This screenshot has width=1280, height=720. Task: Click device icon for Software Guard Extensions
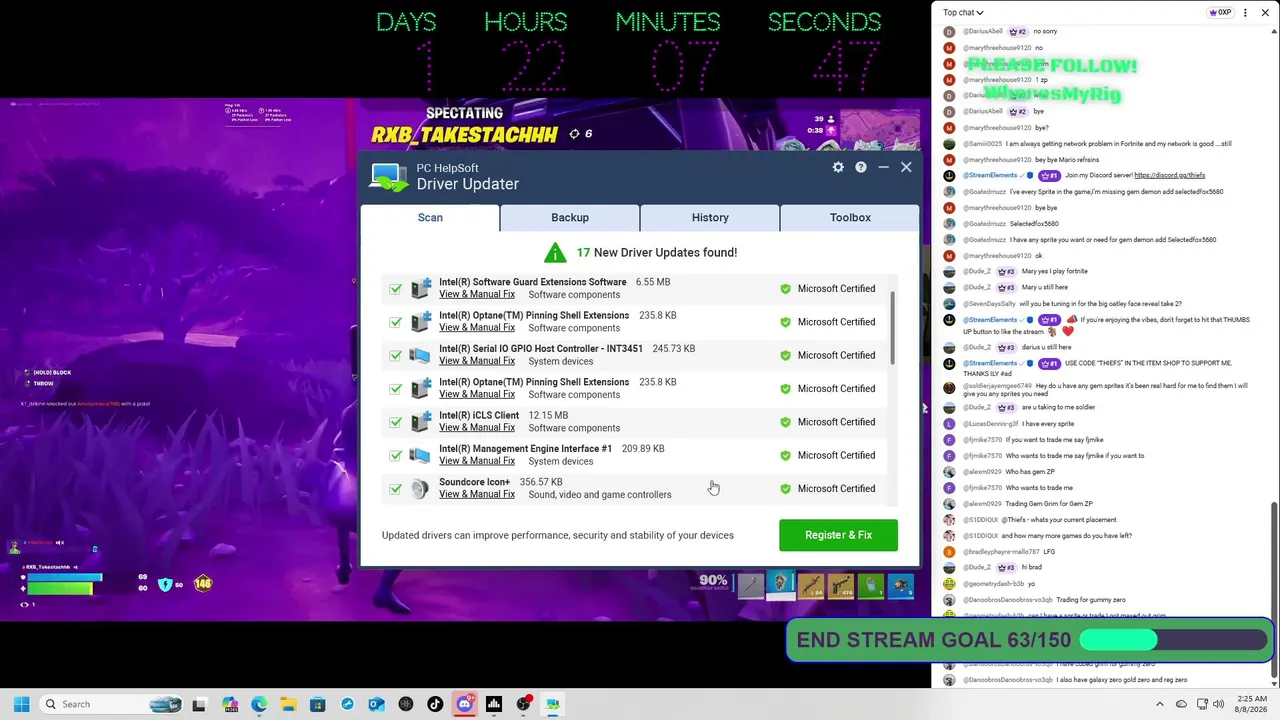click(420, 288)
